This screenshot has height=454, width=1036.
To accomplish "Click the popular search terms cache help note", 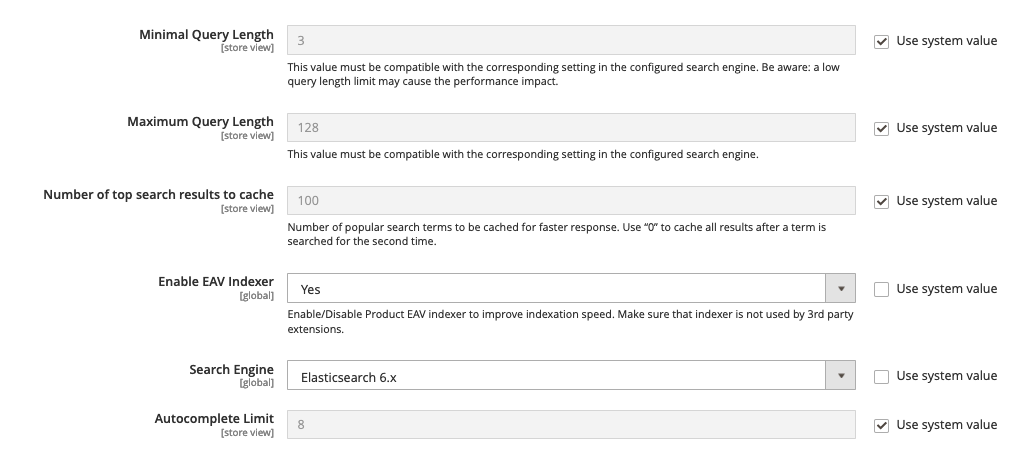I will pos(556,234).
